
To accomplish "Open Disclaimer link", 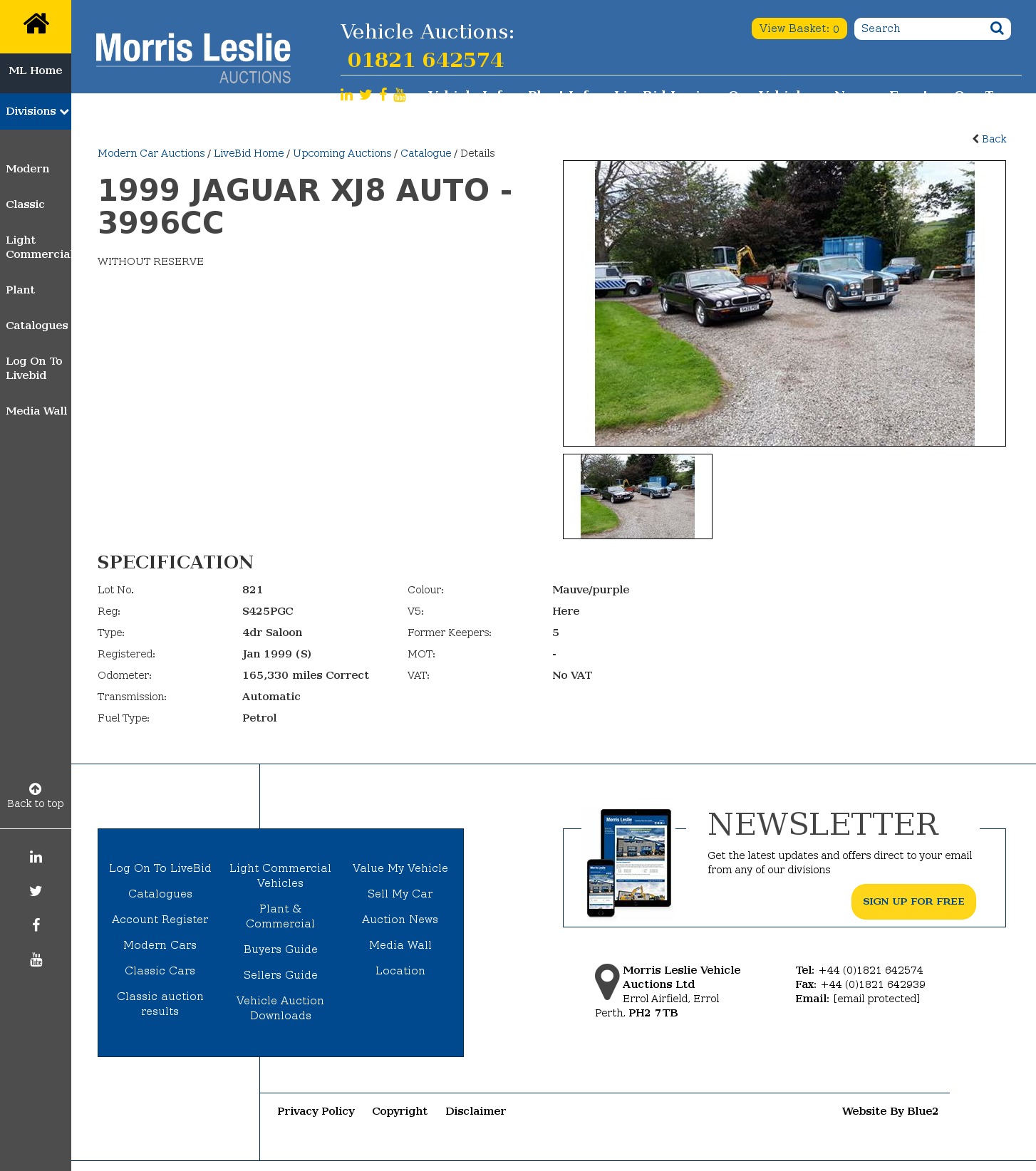I will tap(475, 1111).
